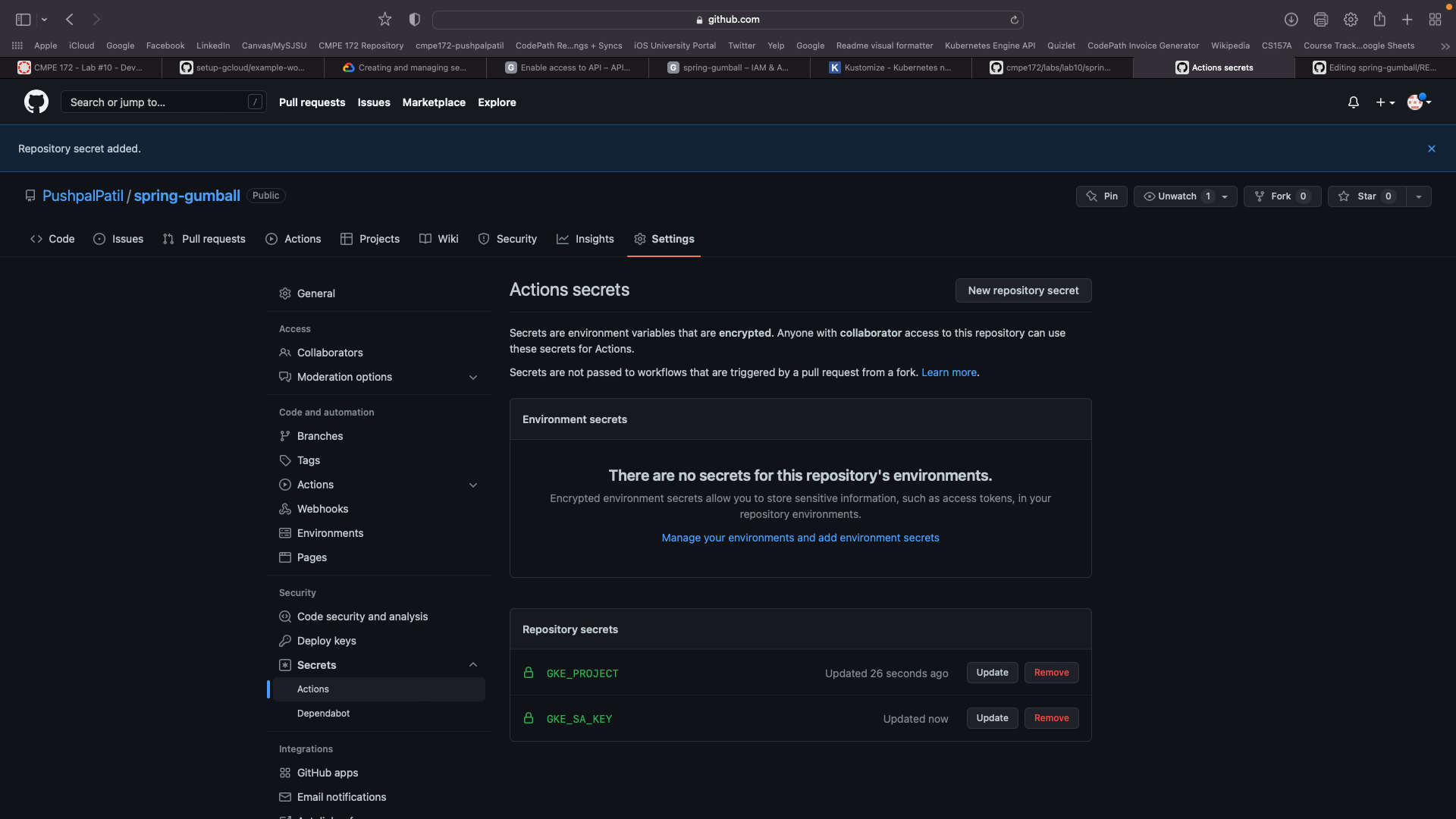Open the star lists dropdown arrow
Screen dimensions: 1456x819
1419,196
